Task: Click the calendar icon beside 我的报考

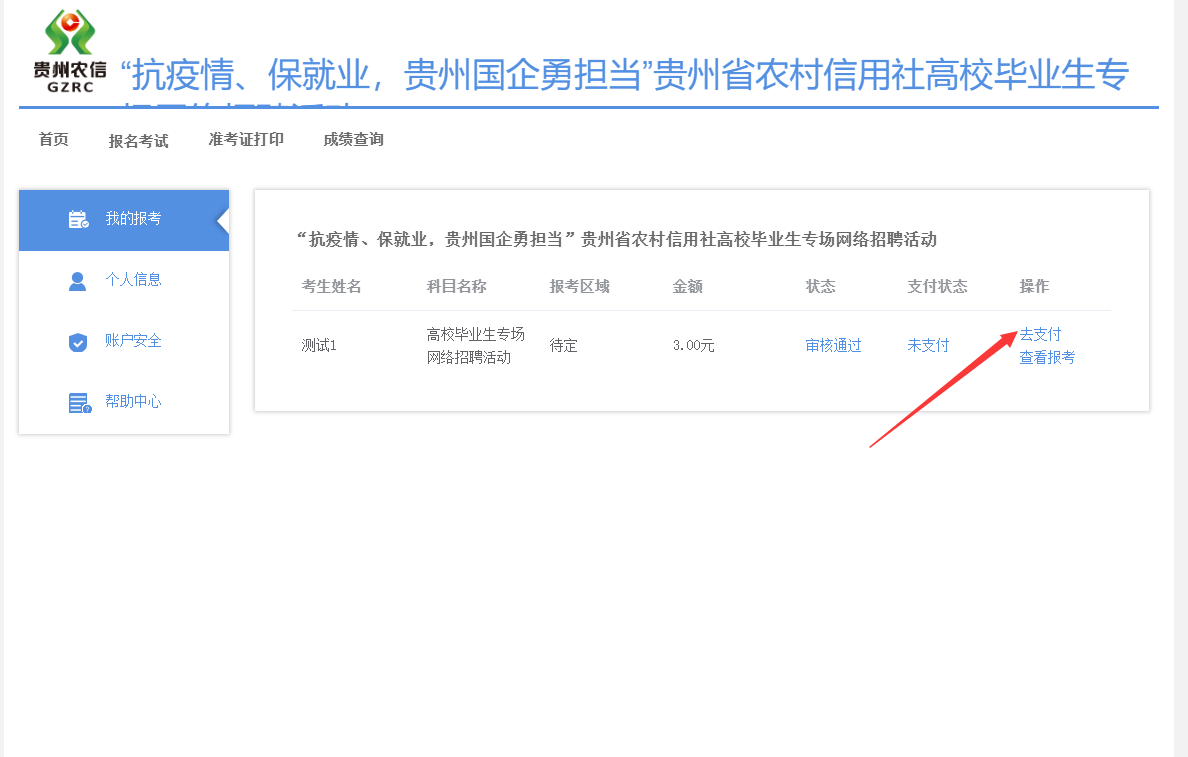Action: tap(78, 220)
